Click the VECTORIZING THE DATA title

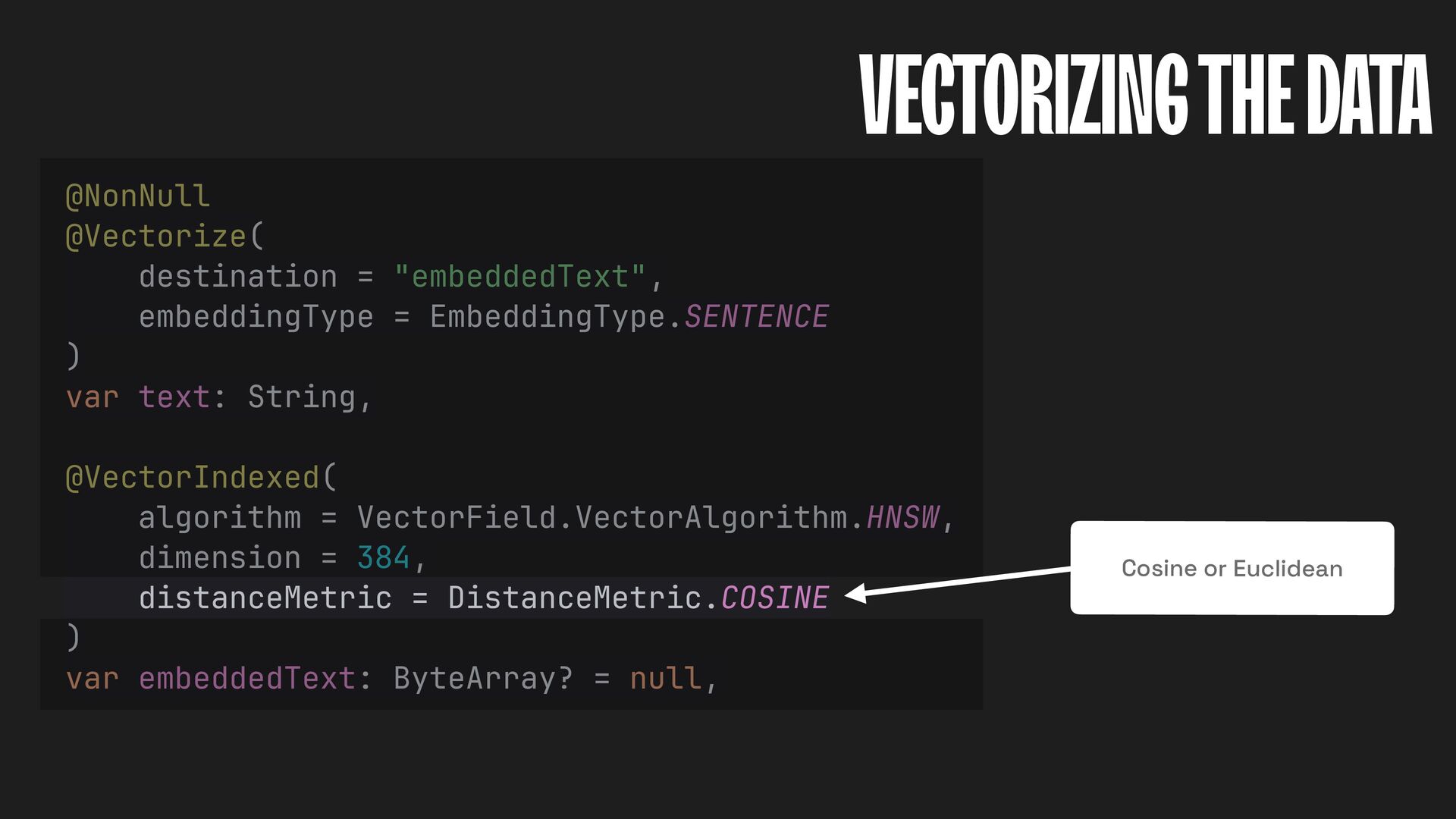click(1145, 95)
